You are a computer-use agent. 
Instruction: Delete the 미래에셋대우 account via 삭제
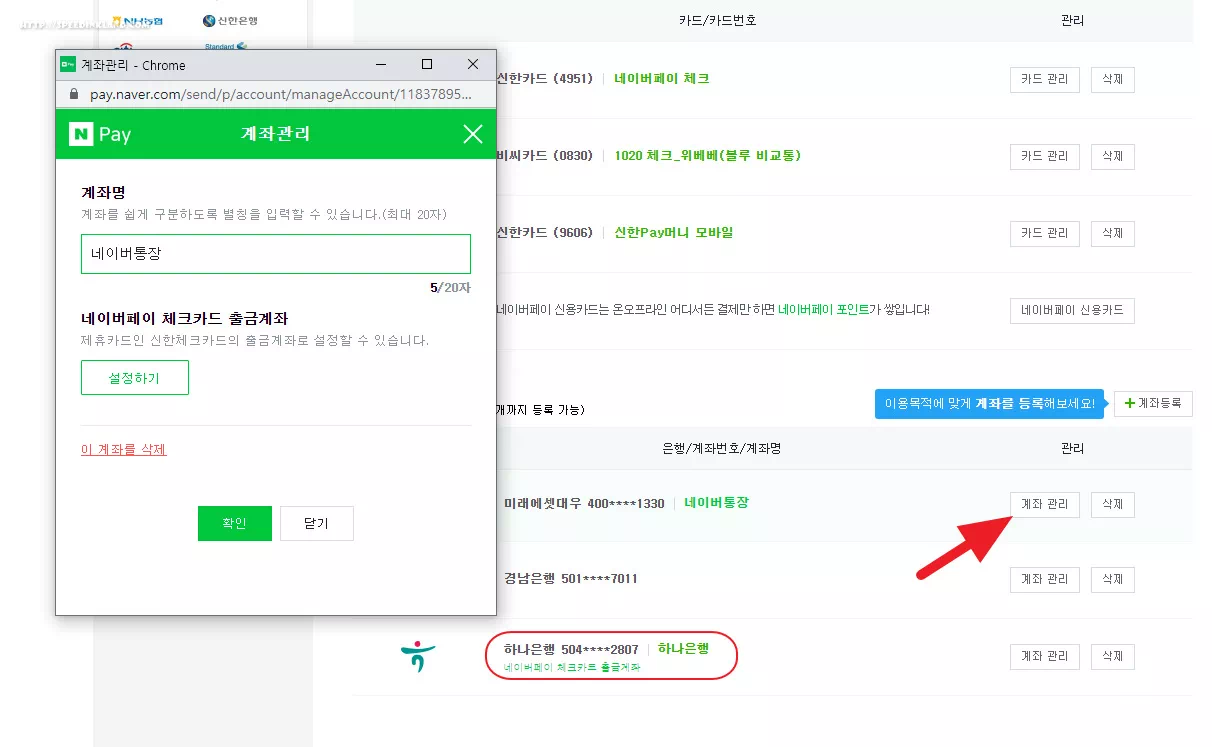1112,504
